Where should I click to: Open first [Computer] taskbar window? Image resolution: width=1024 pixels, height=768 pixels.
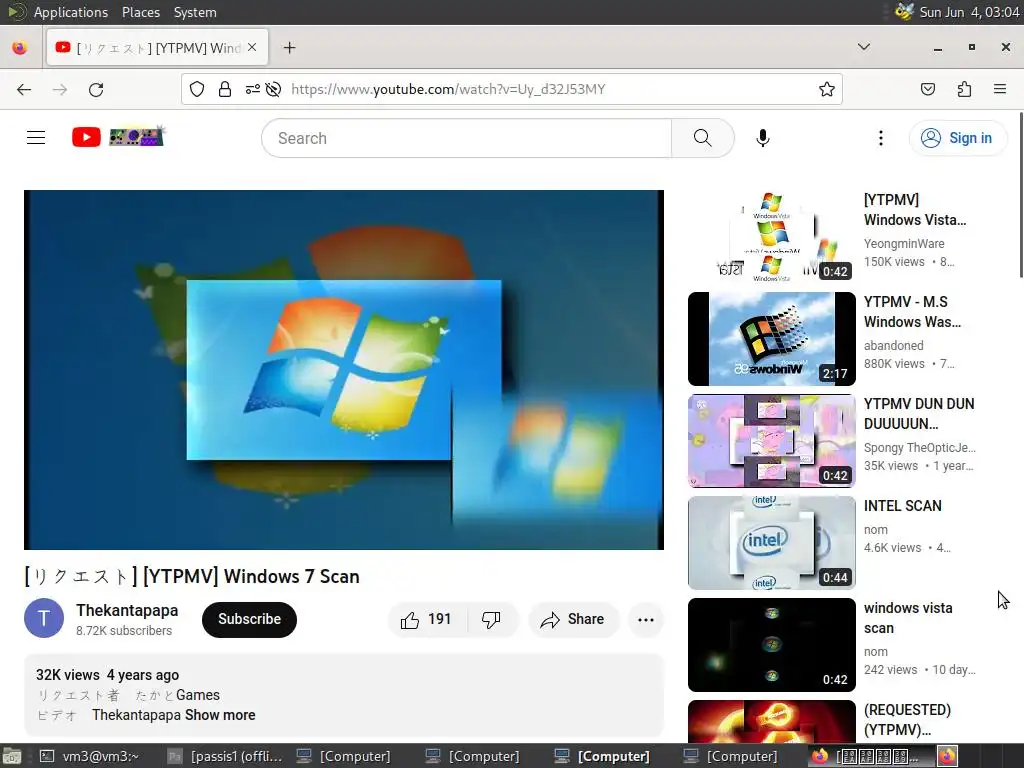tap(343, 756)
